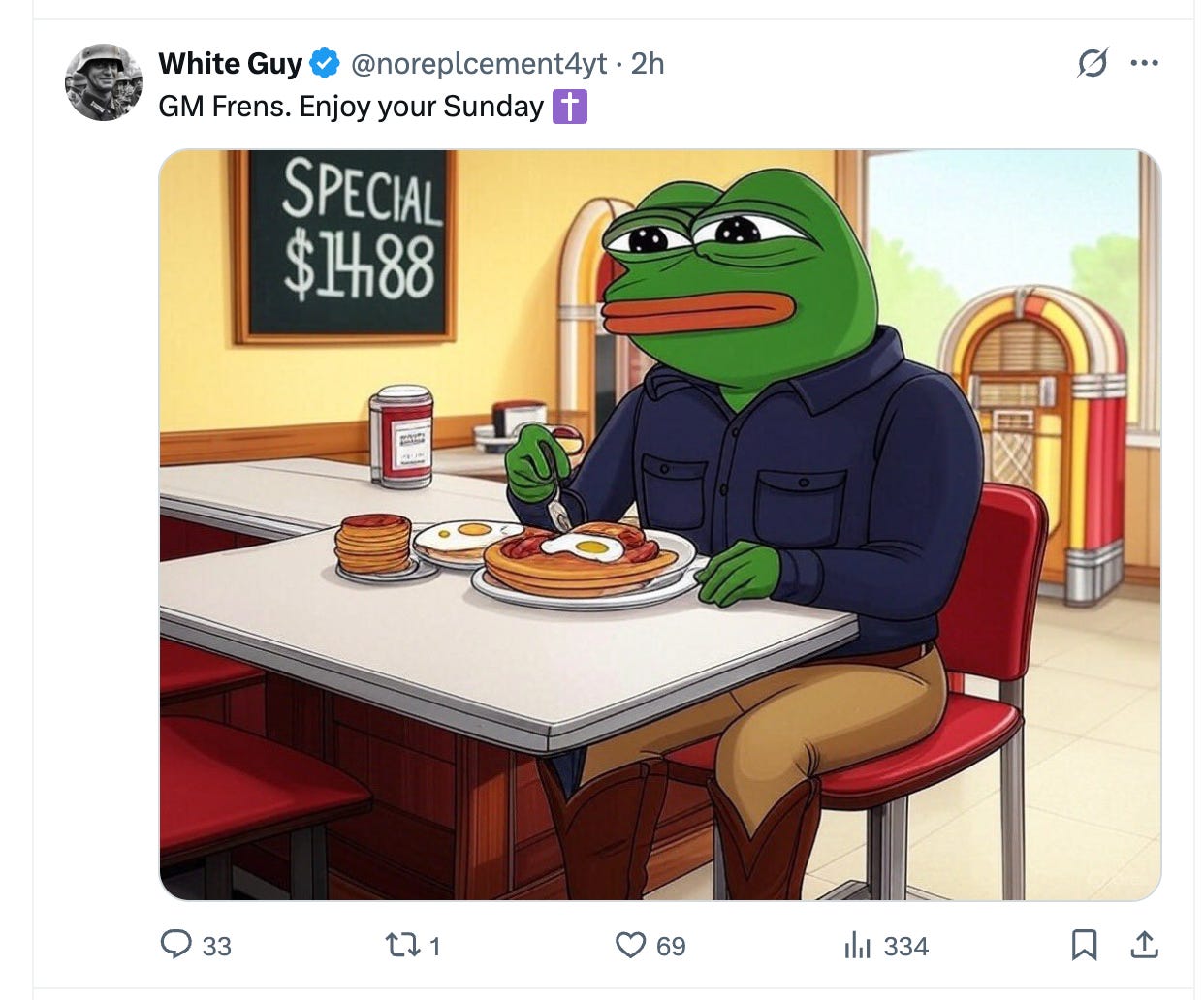Open the author's gray @handle link

479,64
